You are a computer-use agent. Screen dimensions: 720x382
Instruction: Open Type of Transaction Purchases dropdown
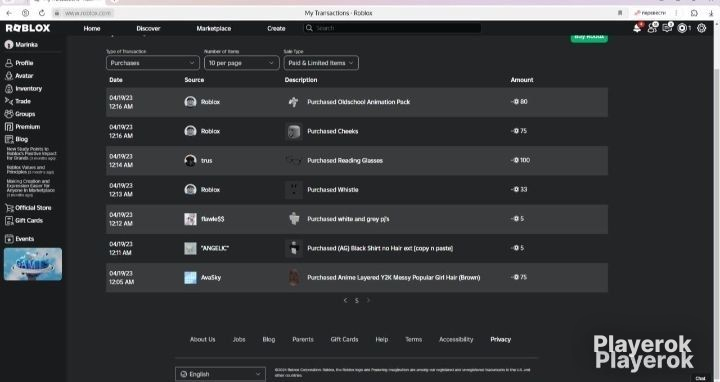[153, 63]
